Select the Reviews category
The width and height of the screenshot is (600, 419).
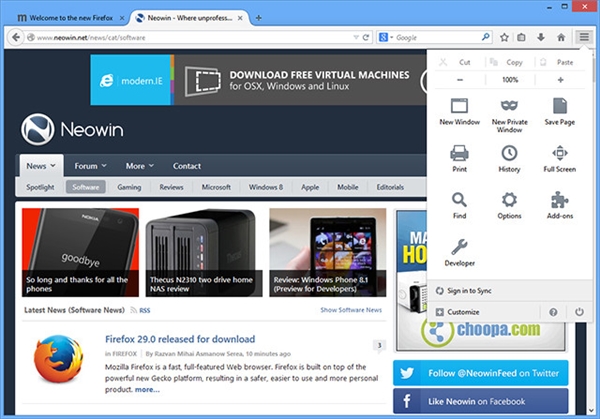[171, 187]
